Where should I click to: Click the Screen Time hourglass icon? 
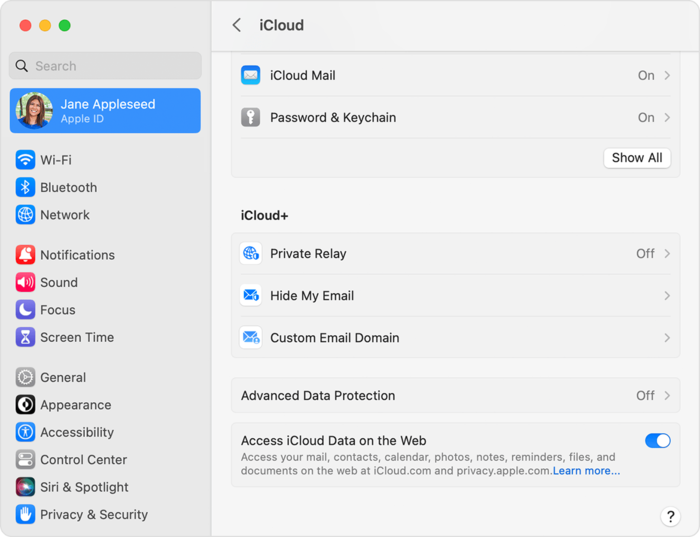click(25, 337)
